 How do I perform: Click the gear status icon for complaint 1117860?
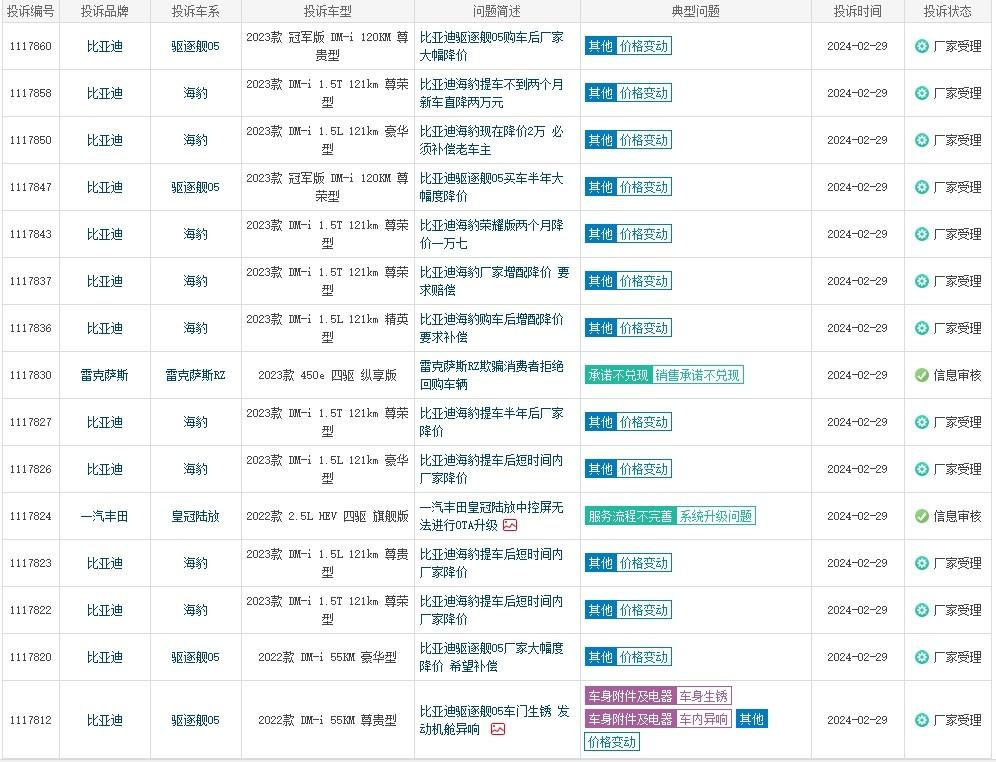[x=922, y=46]
